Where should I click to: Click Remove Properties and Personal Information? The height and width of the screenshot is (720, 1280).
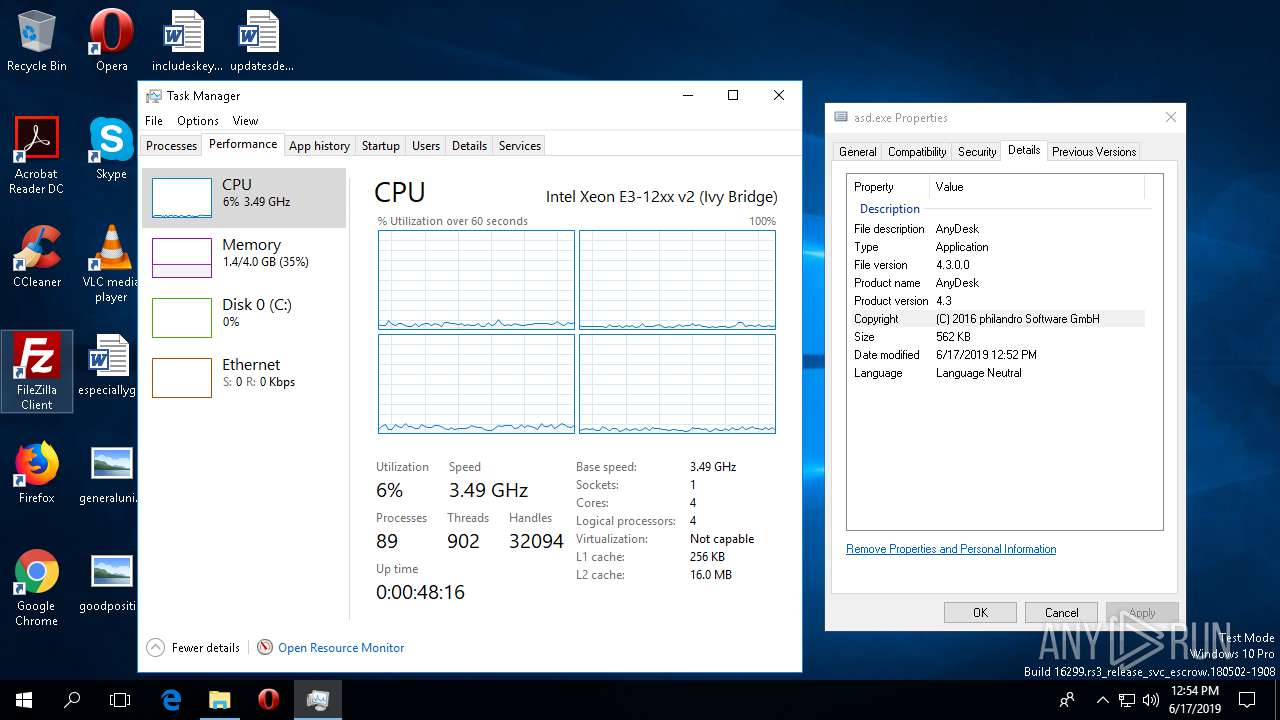point(951,549)
